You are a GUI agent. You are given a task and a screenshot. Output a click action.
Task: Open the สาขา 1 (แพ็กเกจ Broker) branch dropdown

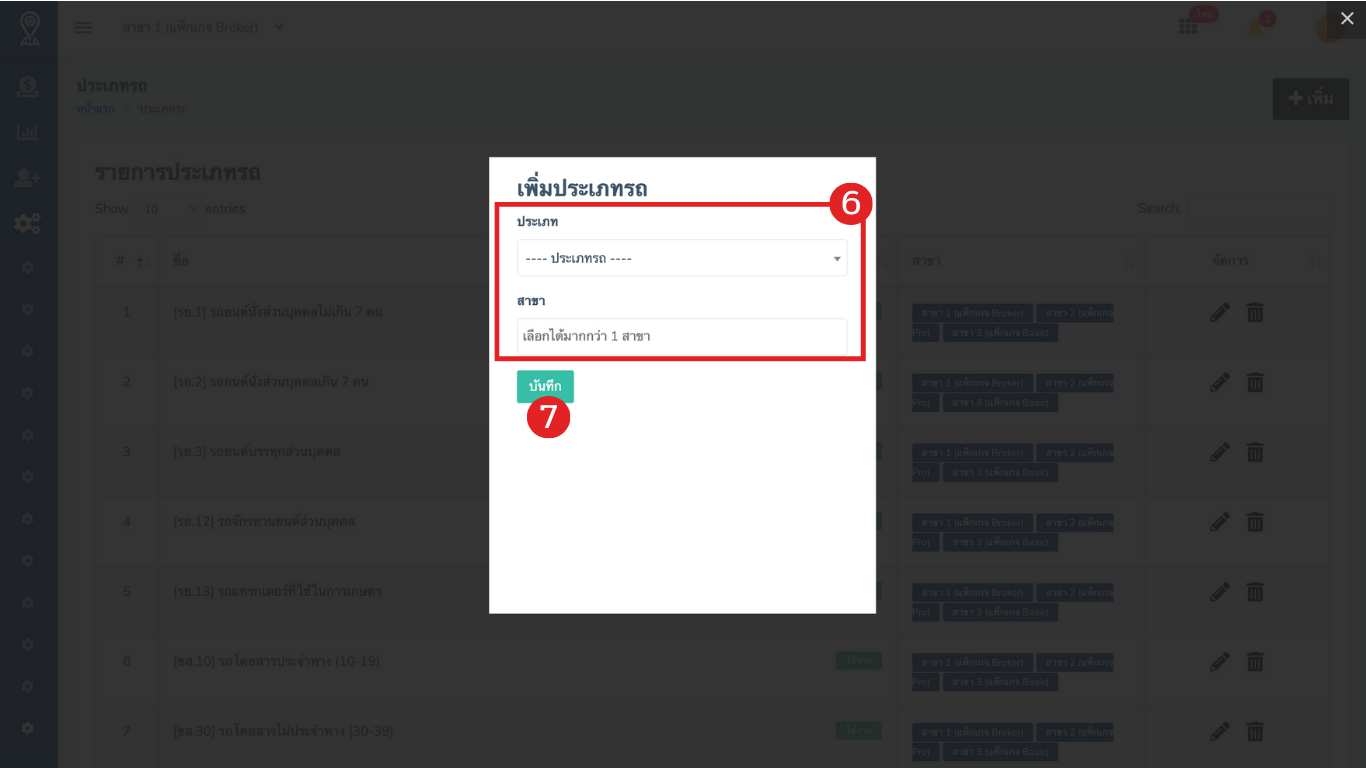(202, 27)
